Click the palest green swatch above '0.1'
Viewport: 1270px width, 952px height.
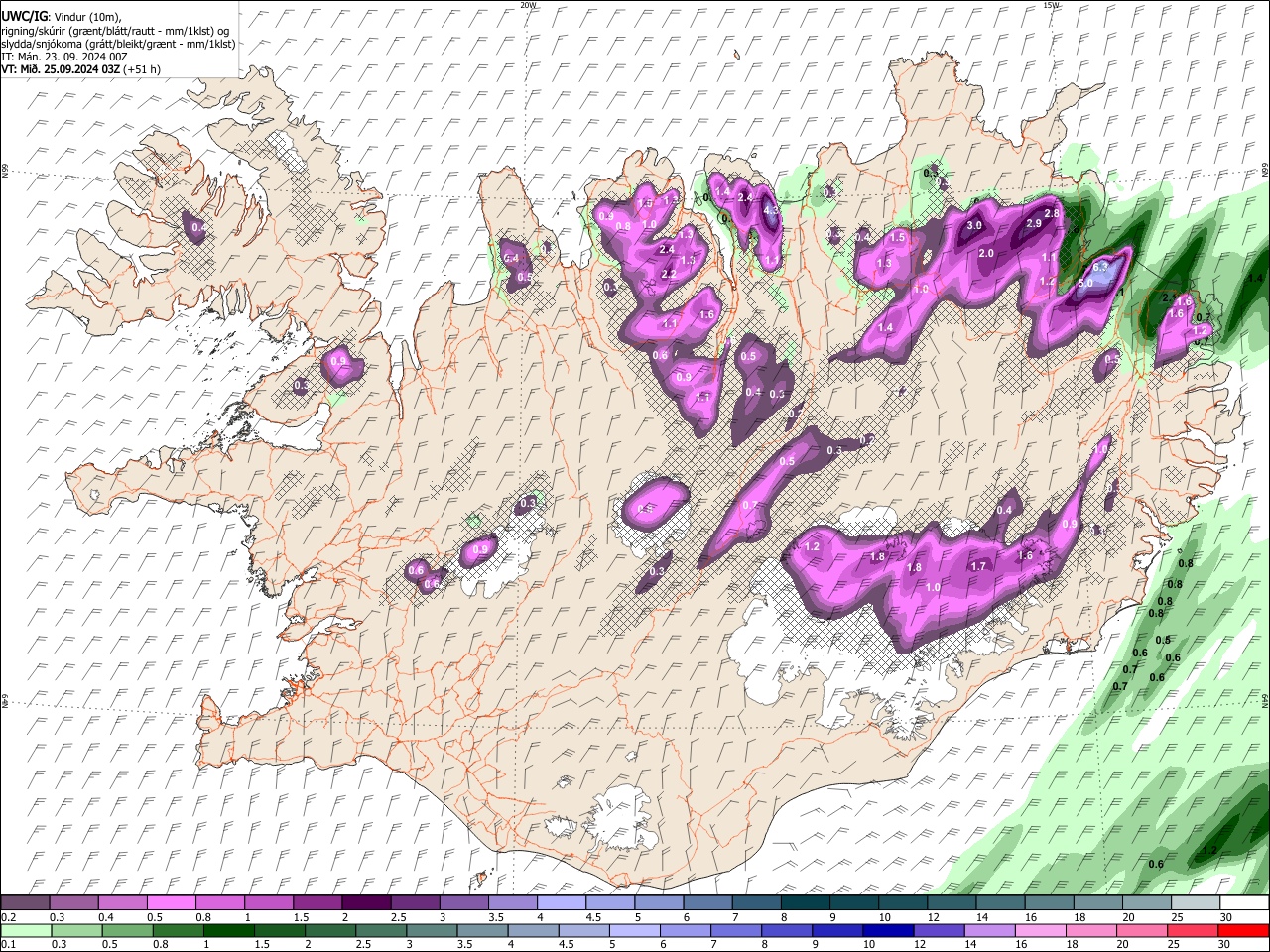click(x=26, y=930)
